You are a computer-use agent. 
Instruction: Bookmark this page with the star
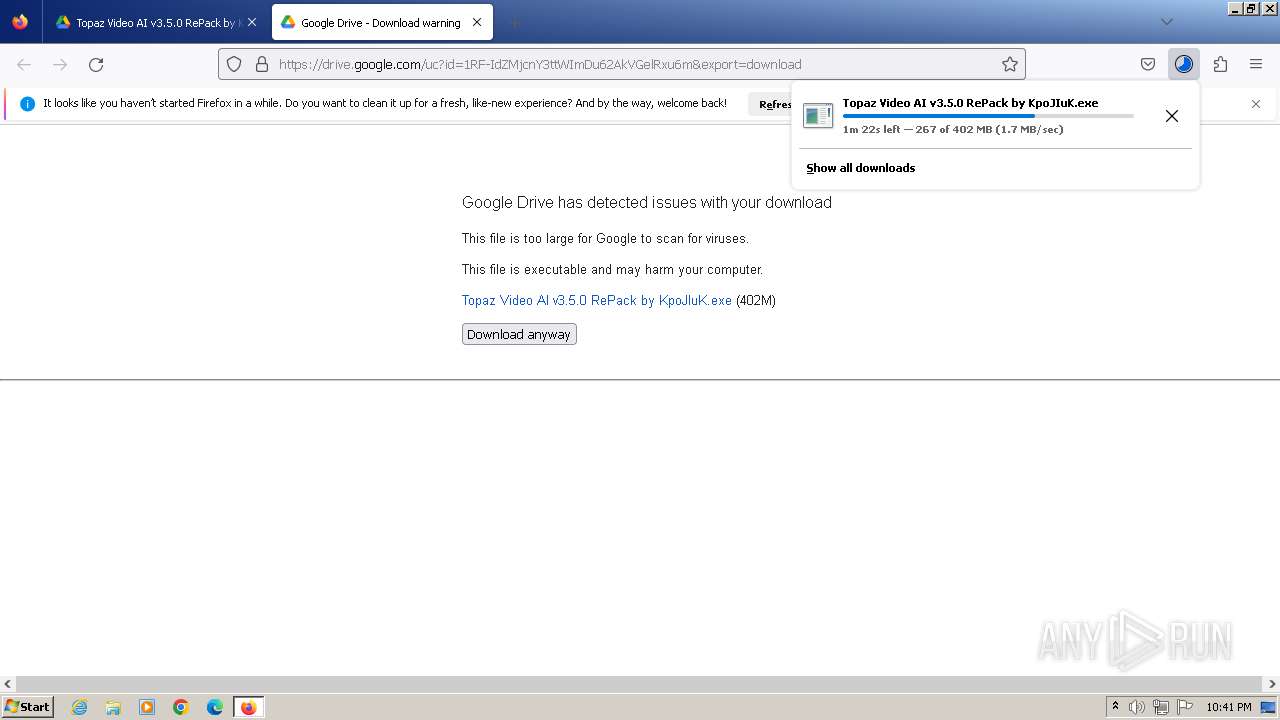point(1010,64)
